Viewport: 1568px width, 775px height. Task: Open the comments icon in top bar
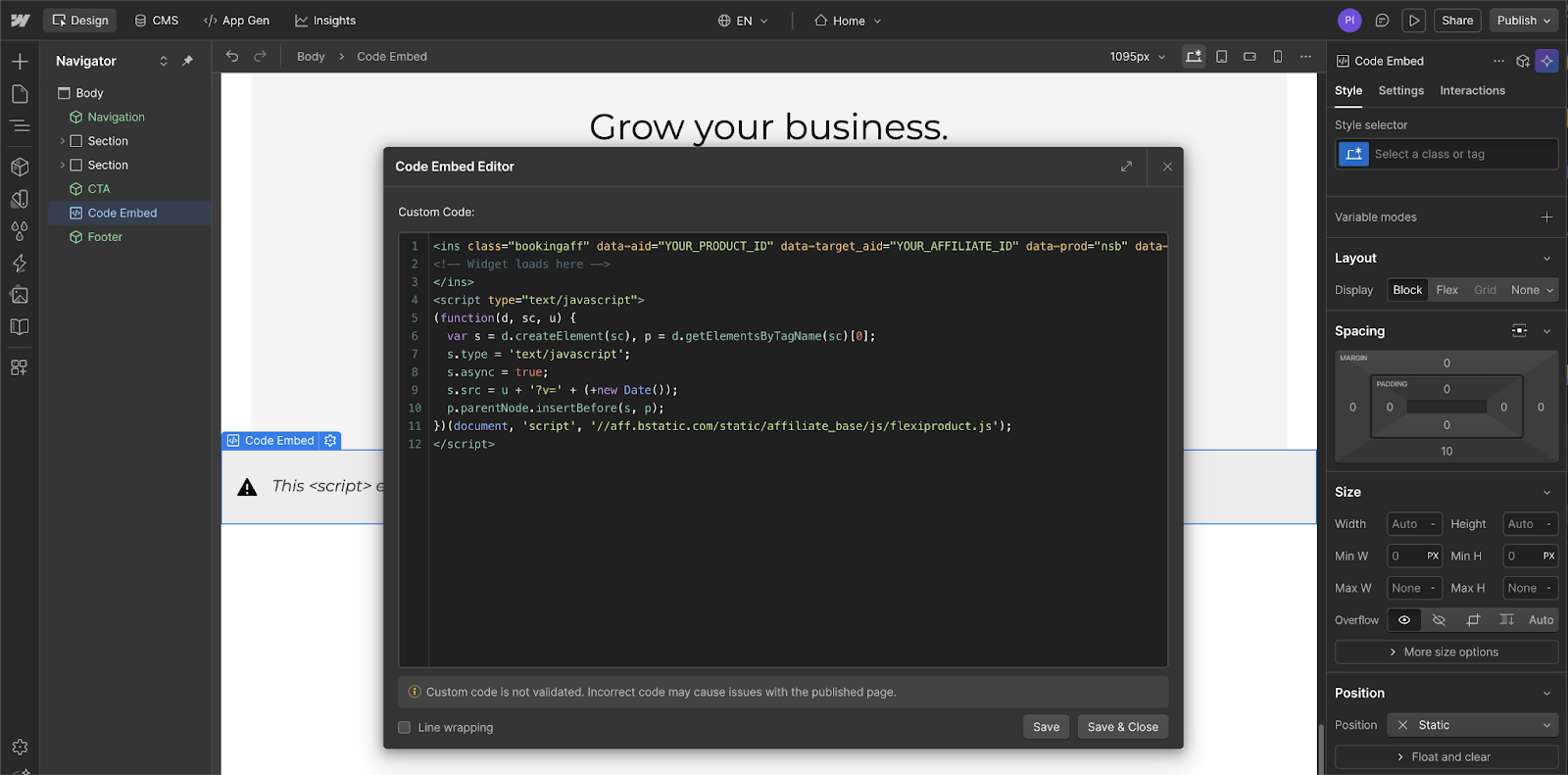(x=1382, y=21)
